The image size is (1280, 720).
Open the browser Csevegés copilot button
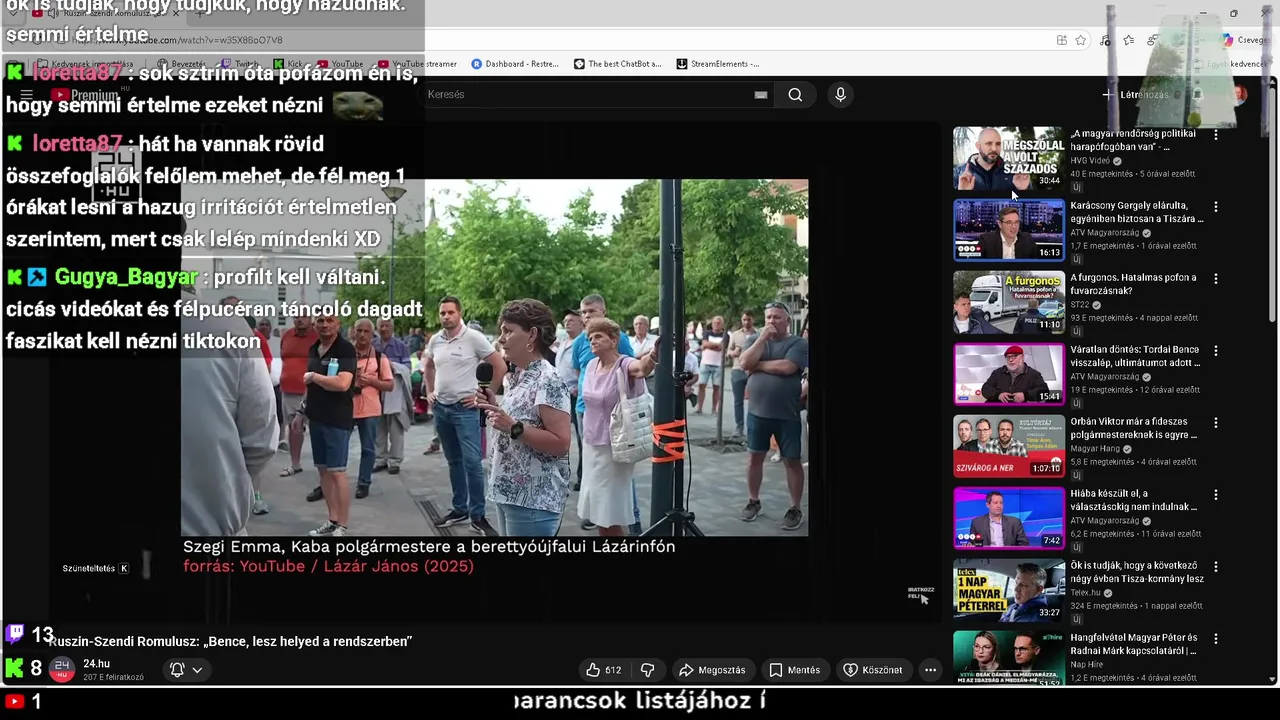click(1245, 40)
